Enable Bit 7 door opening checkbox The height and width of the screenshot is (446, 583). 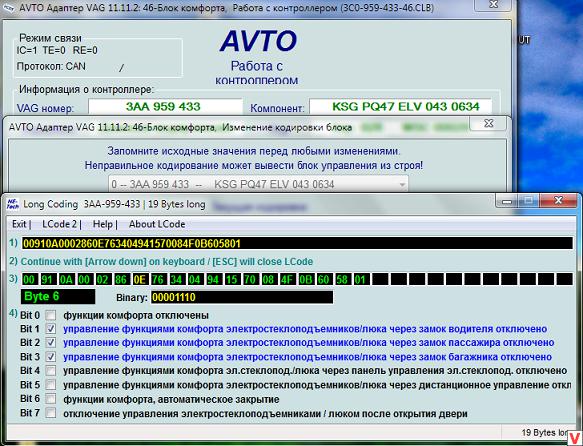click(x=51, y=413)
